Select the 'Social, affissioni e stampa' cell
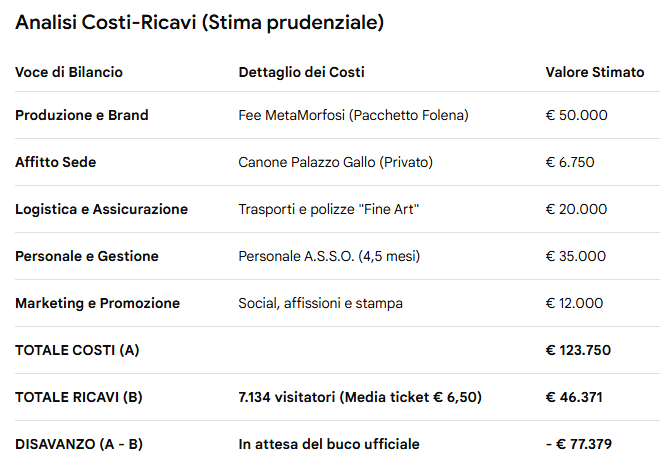This screenshot has height=474, width=660. click(320, 303)
